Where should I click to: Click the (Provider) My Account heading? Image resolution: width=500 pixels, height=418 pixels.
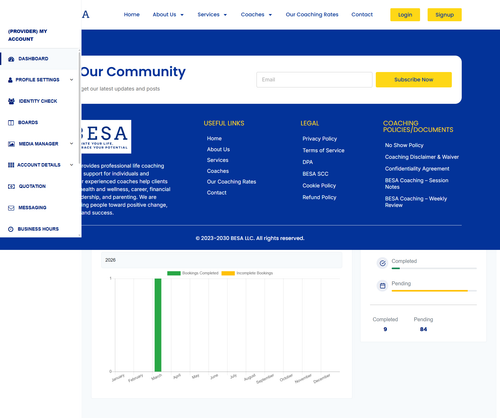[28, 35]
